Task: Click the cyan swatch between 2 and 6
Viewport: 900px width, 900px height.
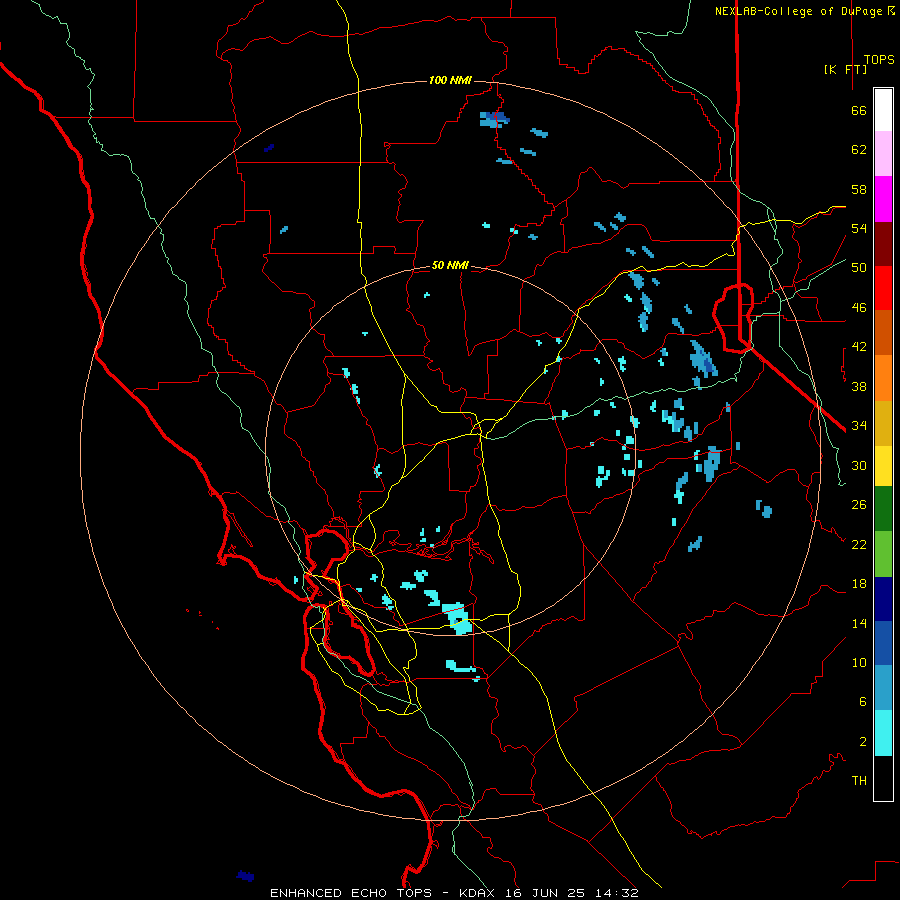Action: click(883, 733)
